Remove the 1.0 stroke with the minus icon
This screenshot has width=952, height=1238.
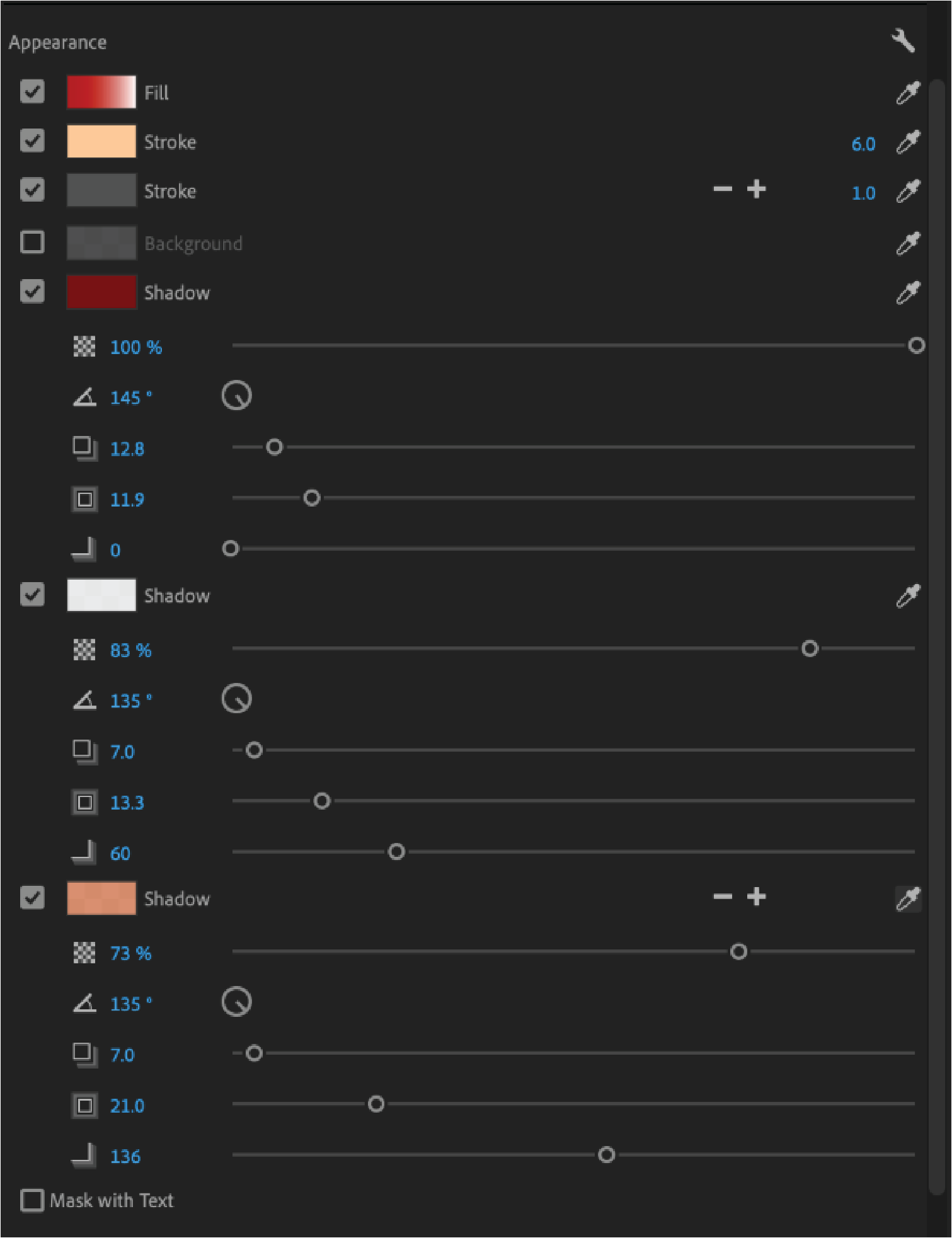723,189
